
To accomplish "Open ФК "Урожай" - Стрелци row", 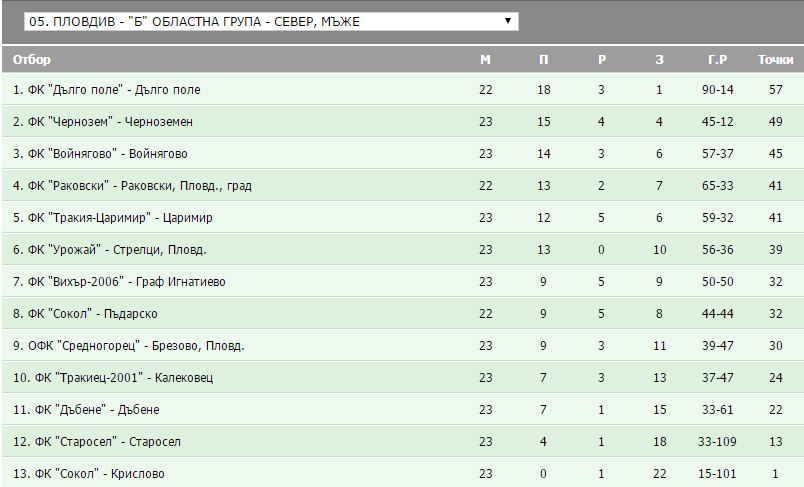I will (110, 250).
